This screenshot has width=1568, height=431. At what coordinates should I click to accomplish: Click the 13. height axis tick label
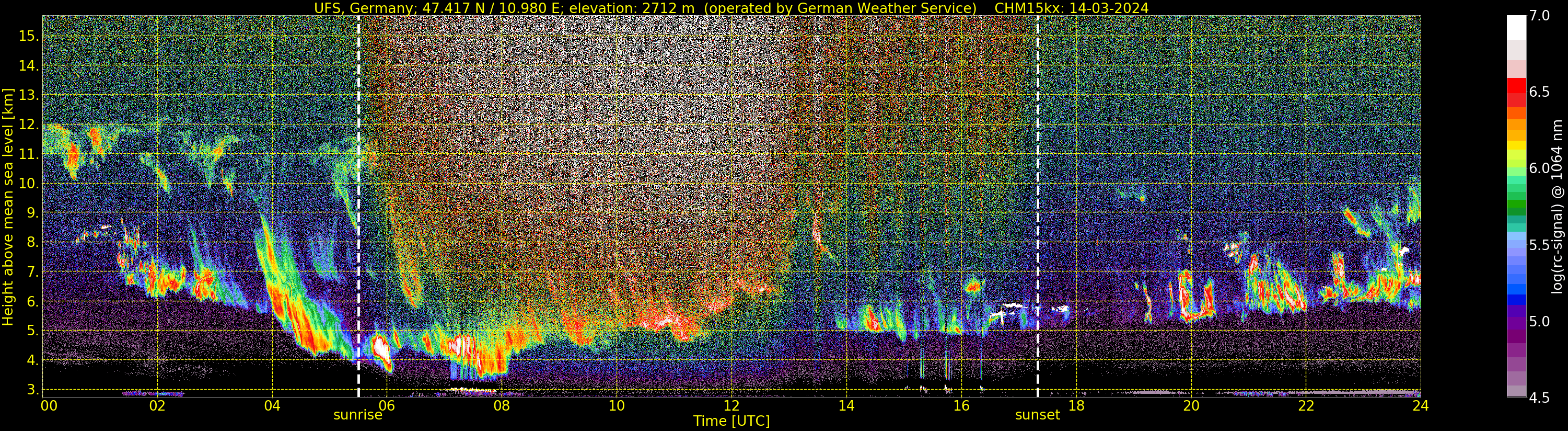pyautogui.click(x=29, y=95)
